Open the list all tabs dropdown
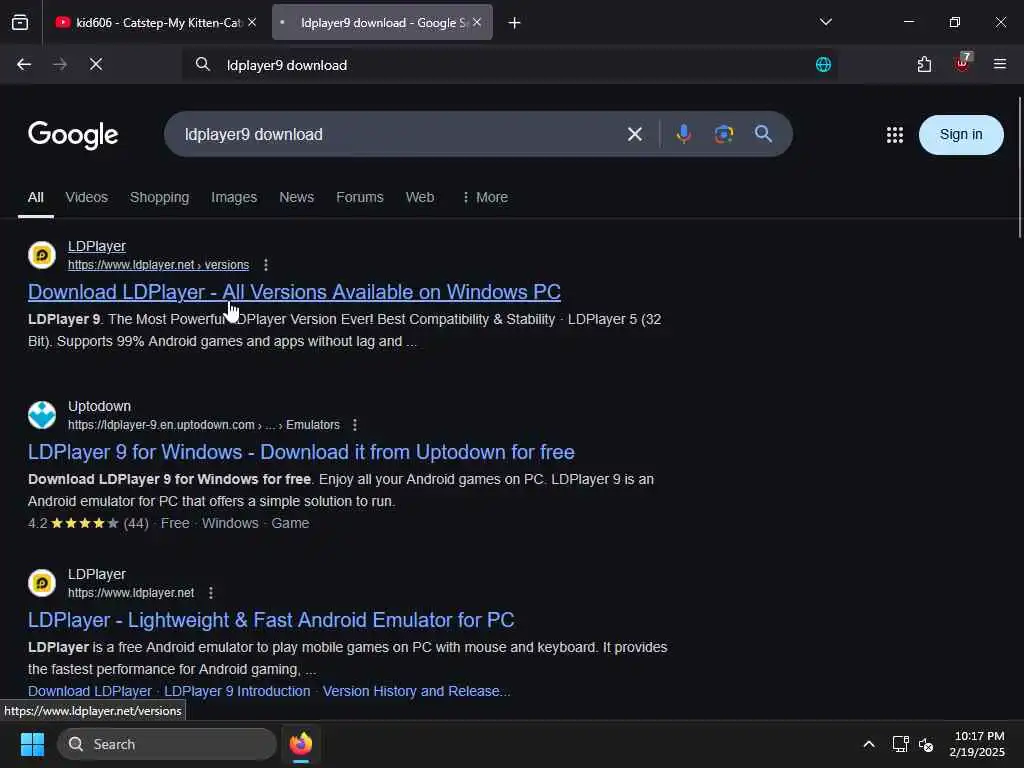The height and width of the screenshot is (768, 1024). tap(825, 22)
